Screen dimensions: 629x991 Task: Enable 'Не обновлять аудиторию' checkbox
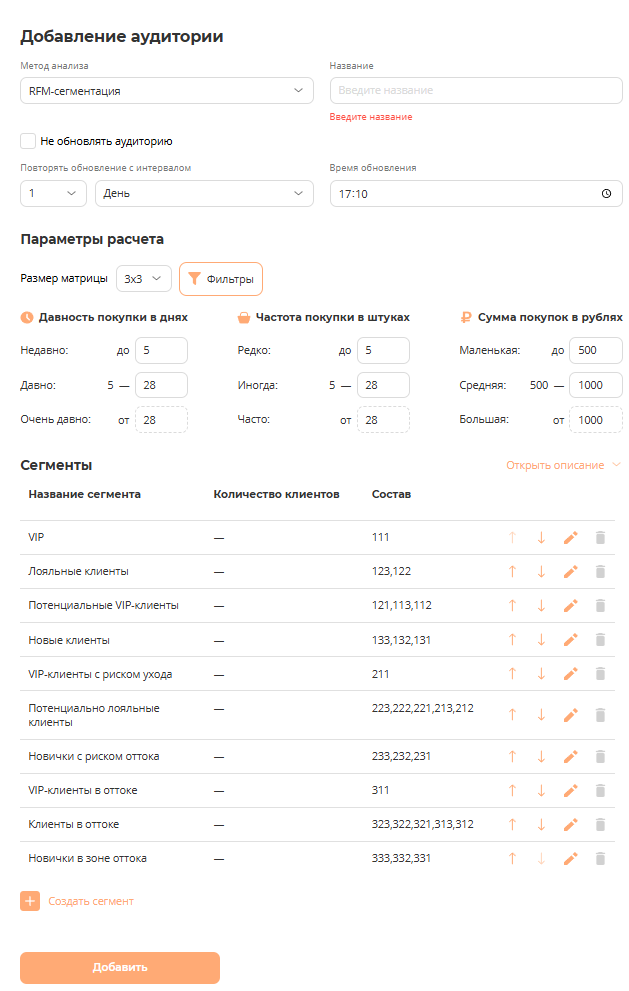click(29, 141)
